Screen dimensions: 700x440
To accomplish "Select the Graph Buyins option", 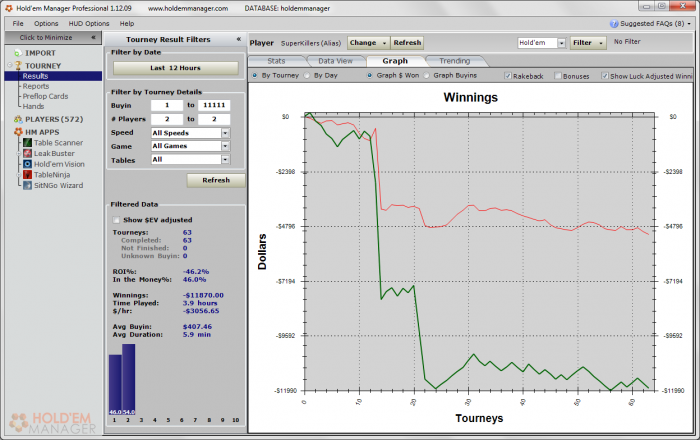I will [426, 75].
